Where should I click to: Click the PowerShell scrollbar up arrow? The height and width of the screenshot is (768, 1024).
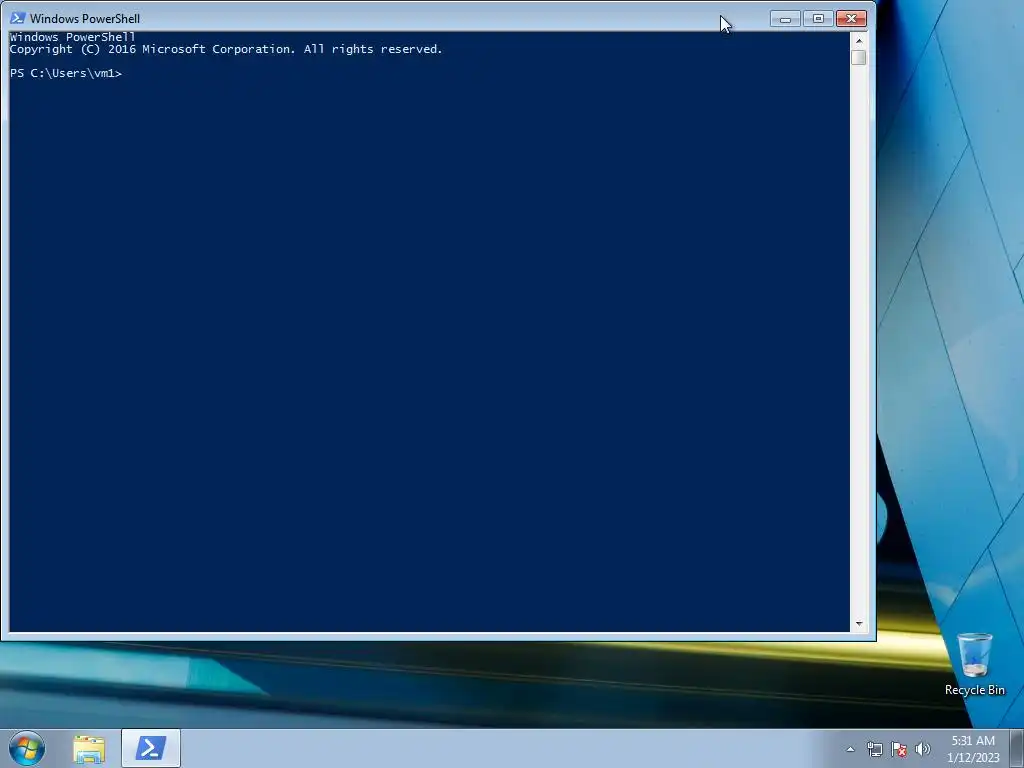point(859,40)
